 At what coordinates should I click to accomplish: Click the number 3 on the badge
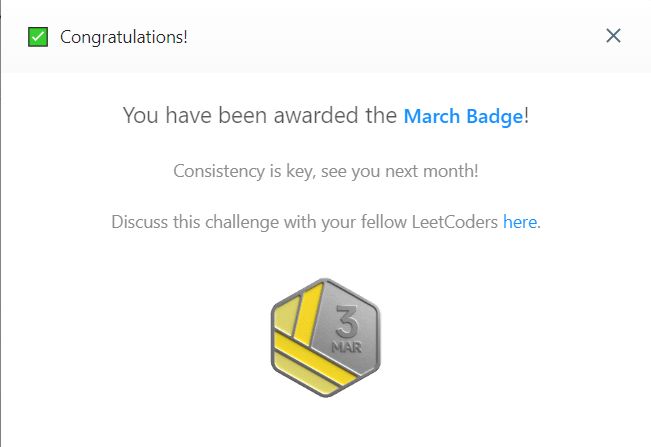[x=347, y=321]
